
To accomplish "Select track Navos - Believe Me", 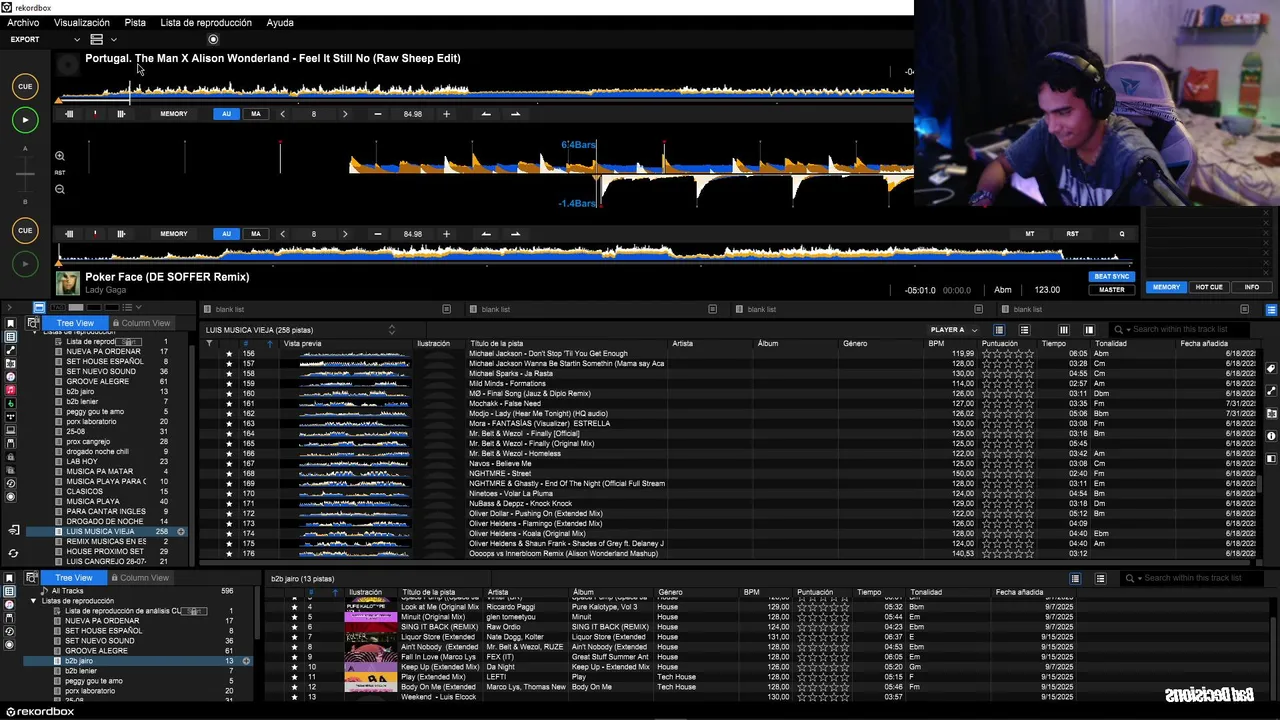I will (500, 463).
